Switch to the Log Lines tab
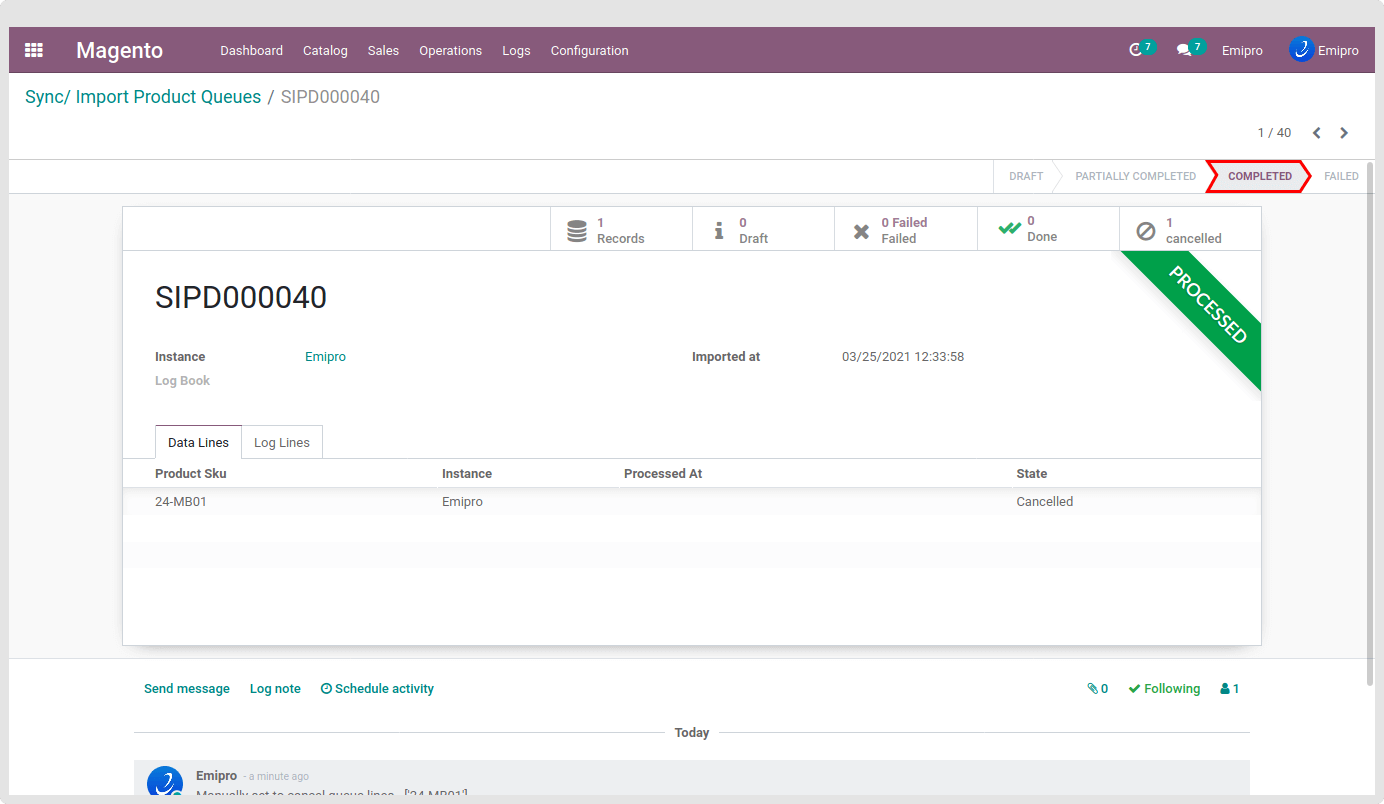Screen dimensions: 1384x804 pos(282,442)
